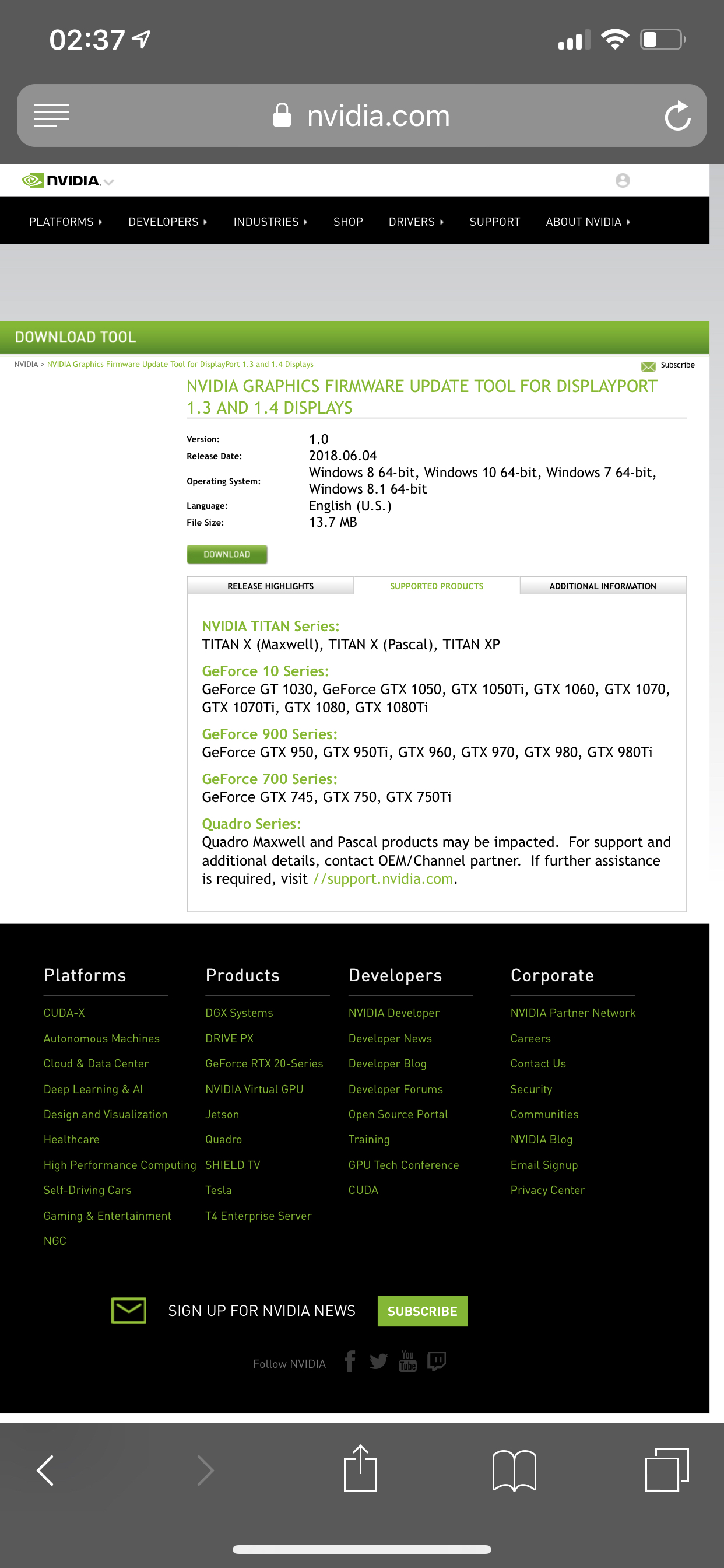
Task: Open NVIDIA Facebook page icon
Action: click(x=350, y=1360)
